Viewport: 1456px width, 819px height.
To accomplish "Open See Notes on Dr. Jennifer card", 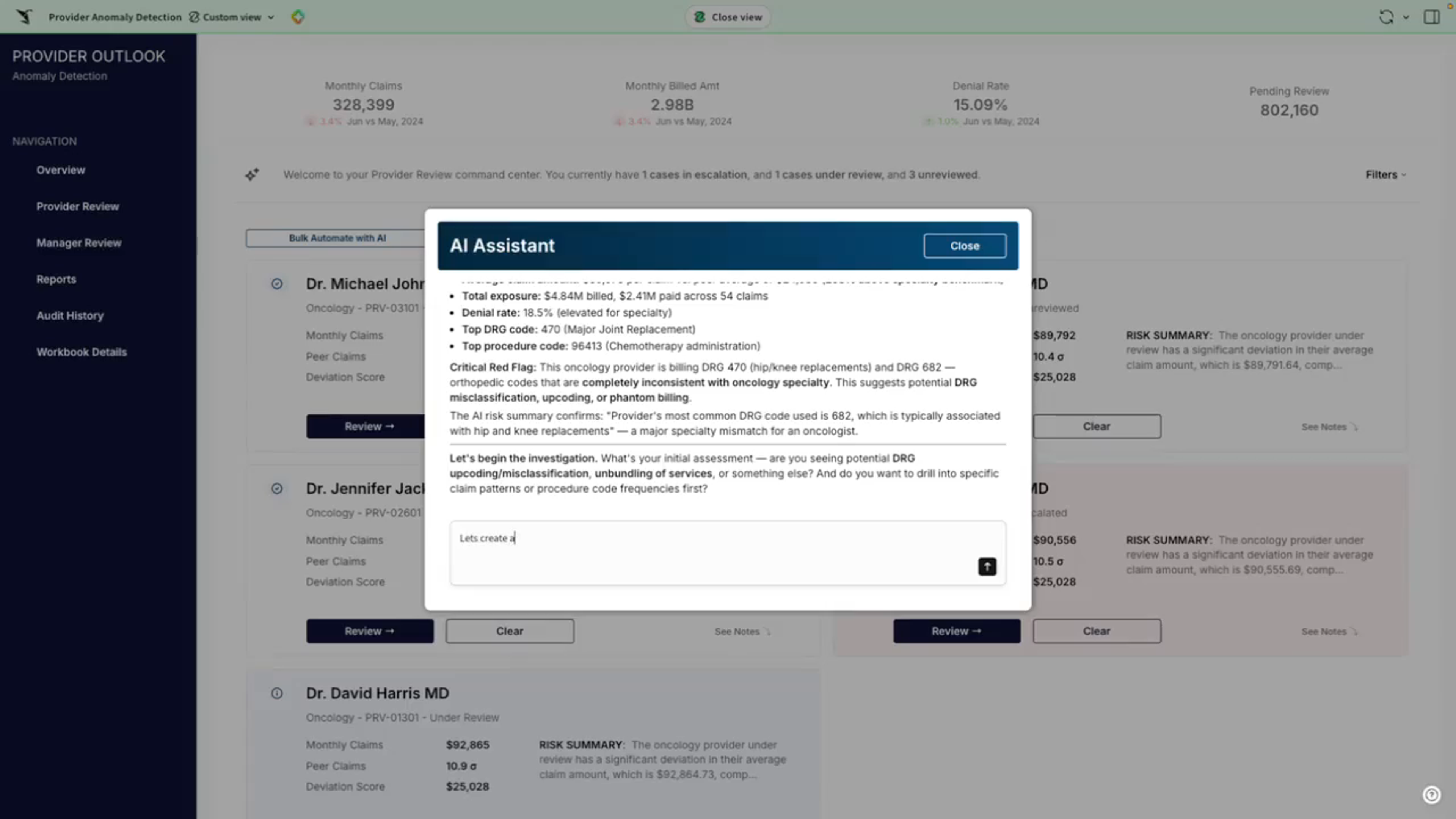I will click(x=742, y=631).
